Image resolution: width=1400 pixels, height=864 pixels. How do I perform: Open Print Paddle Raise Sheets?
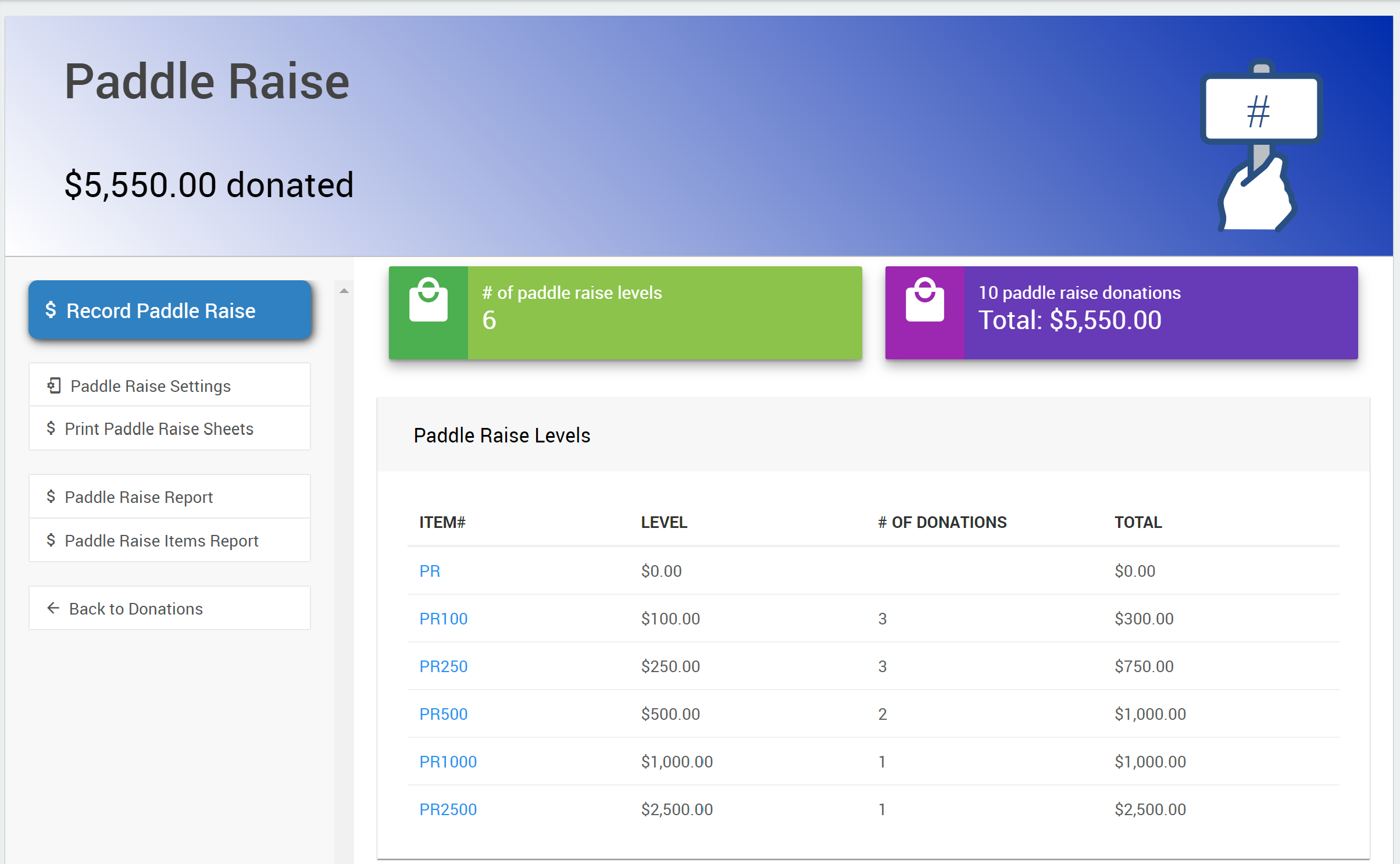[x=159, y=429]
